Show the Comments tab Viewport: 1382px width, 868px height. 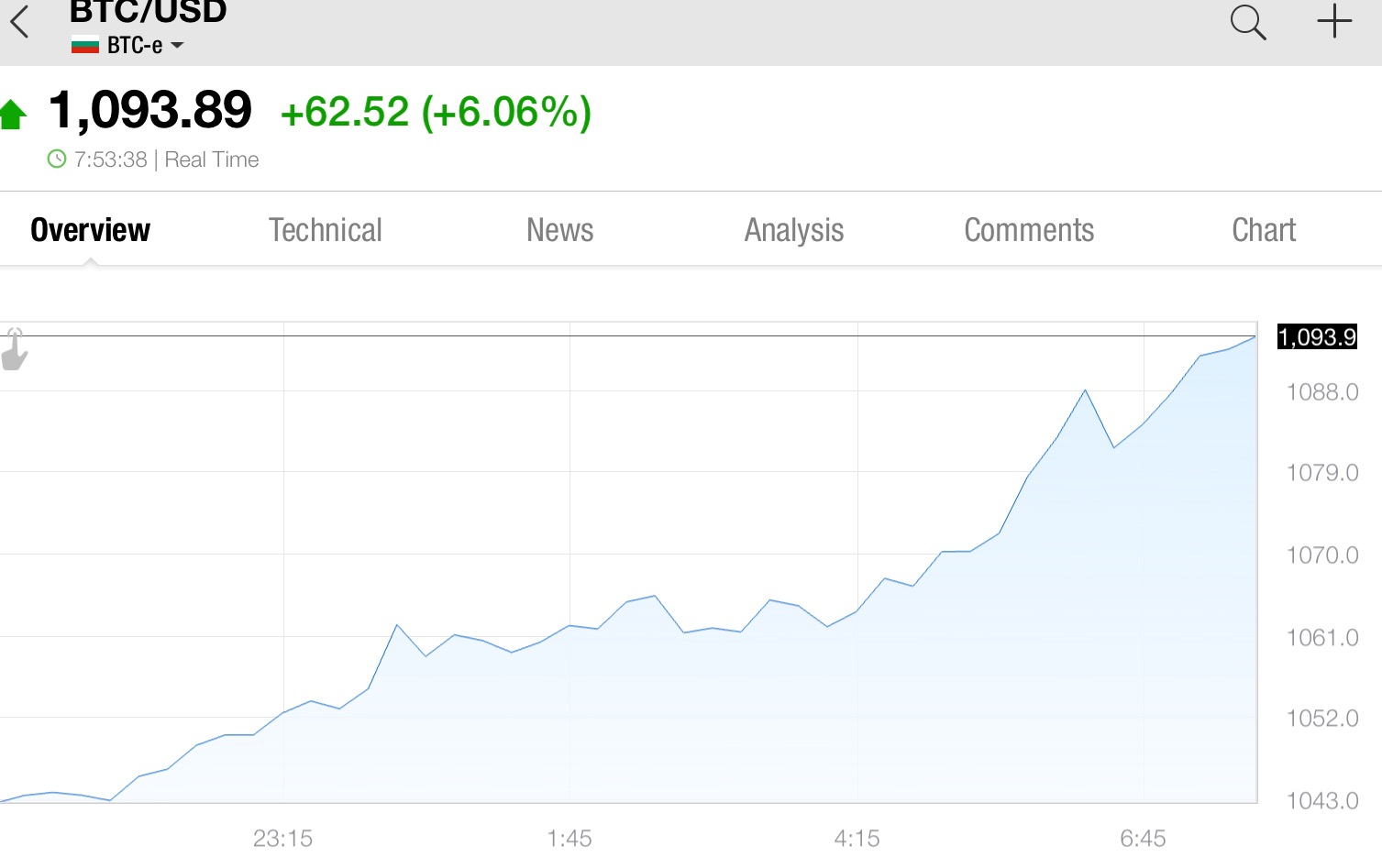[1029, 230]
